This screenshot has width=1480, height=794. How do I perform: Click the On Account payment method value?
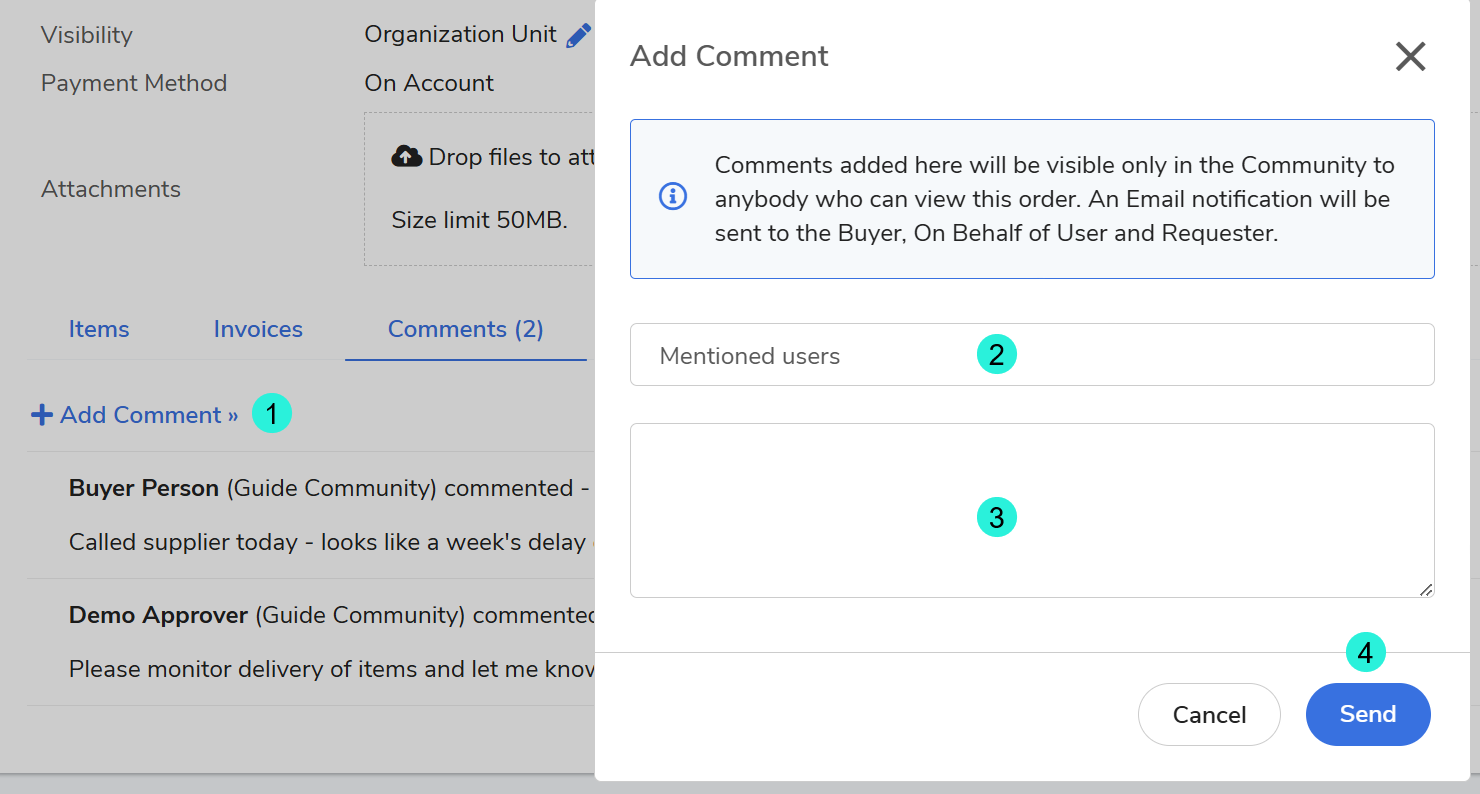point(429,83)
